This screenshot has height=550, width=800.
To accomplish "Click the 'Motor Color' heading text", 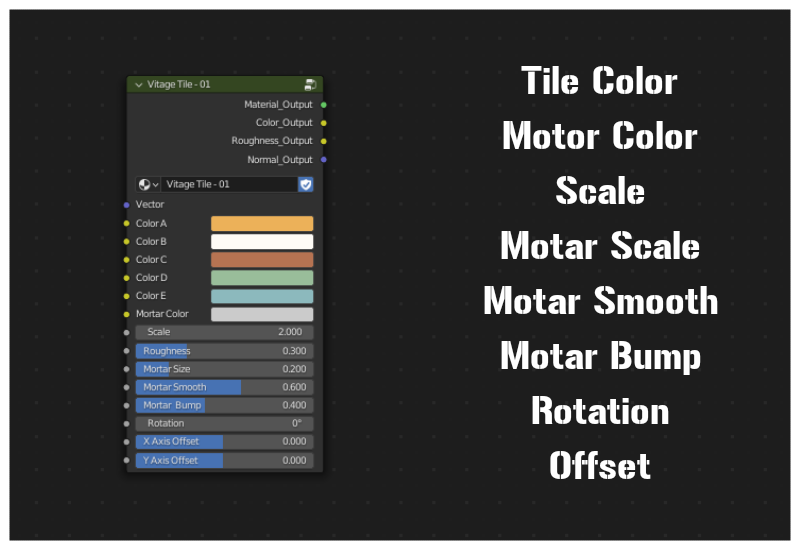I will (x=599, y=136).
